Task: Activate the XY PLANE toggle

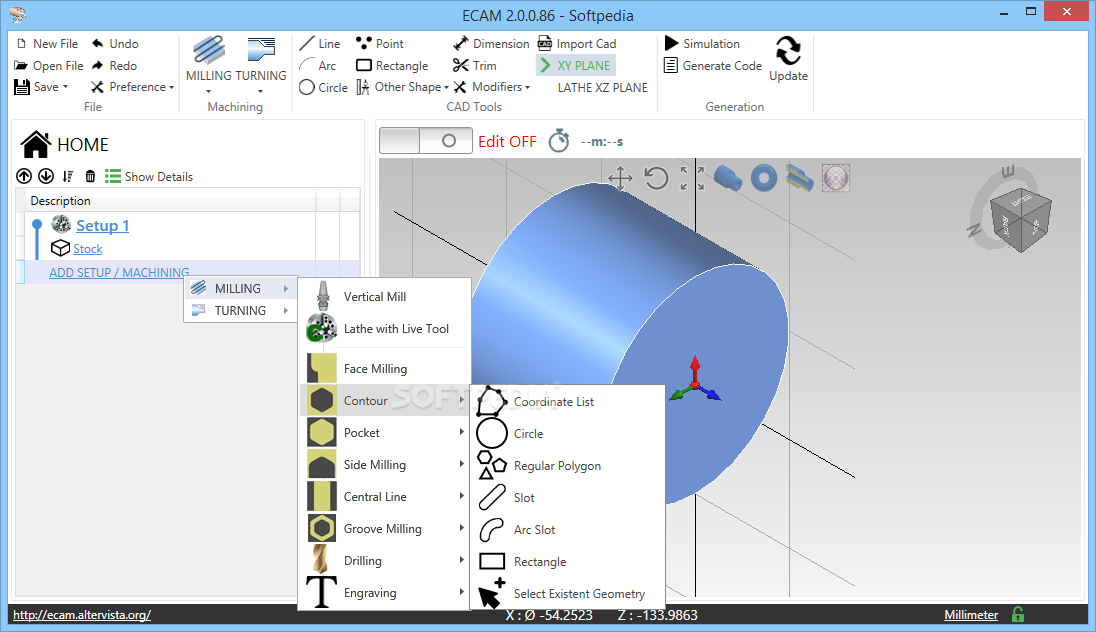Action: [x=576, y=66]
